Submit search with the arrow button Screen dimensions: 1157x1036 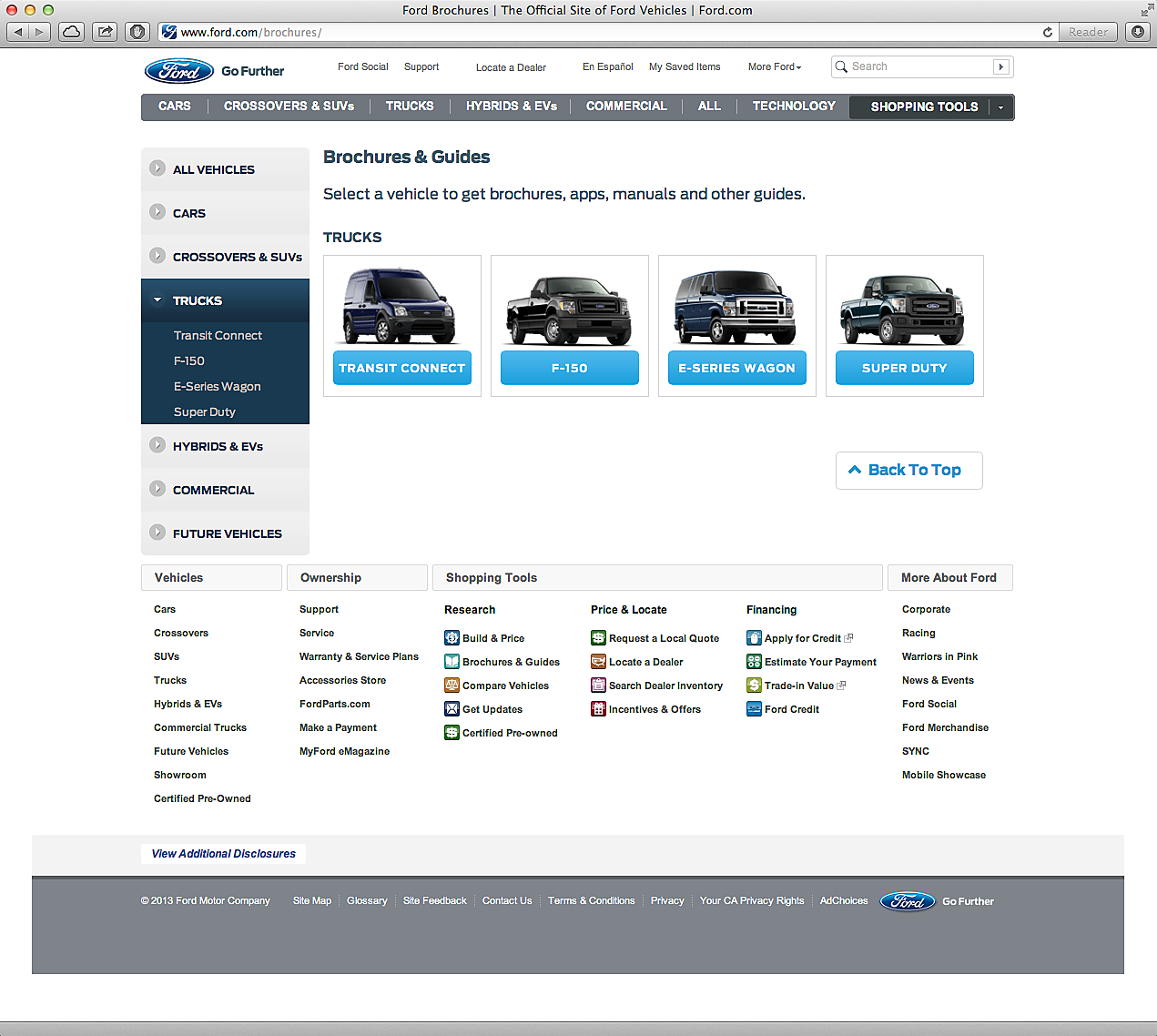tap(1001, 66)
